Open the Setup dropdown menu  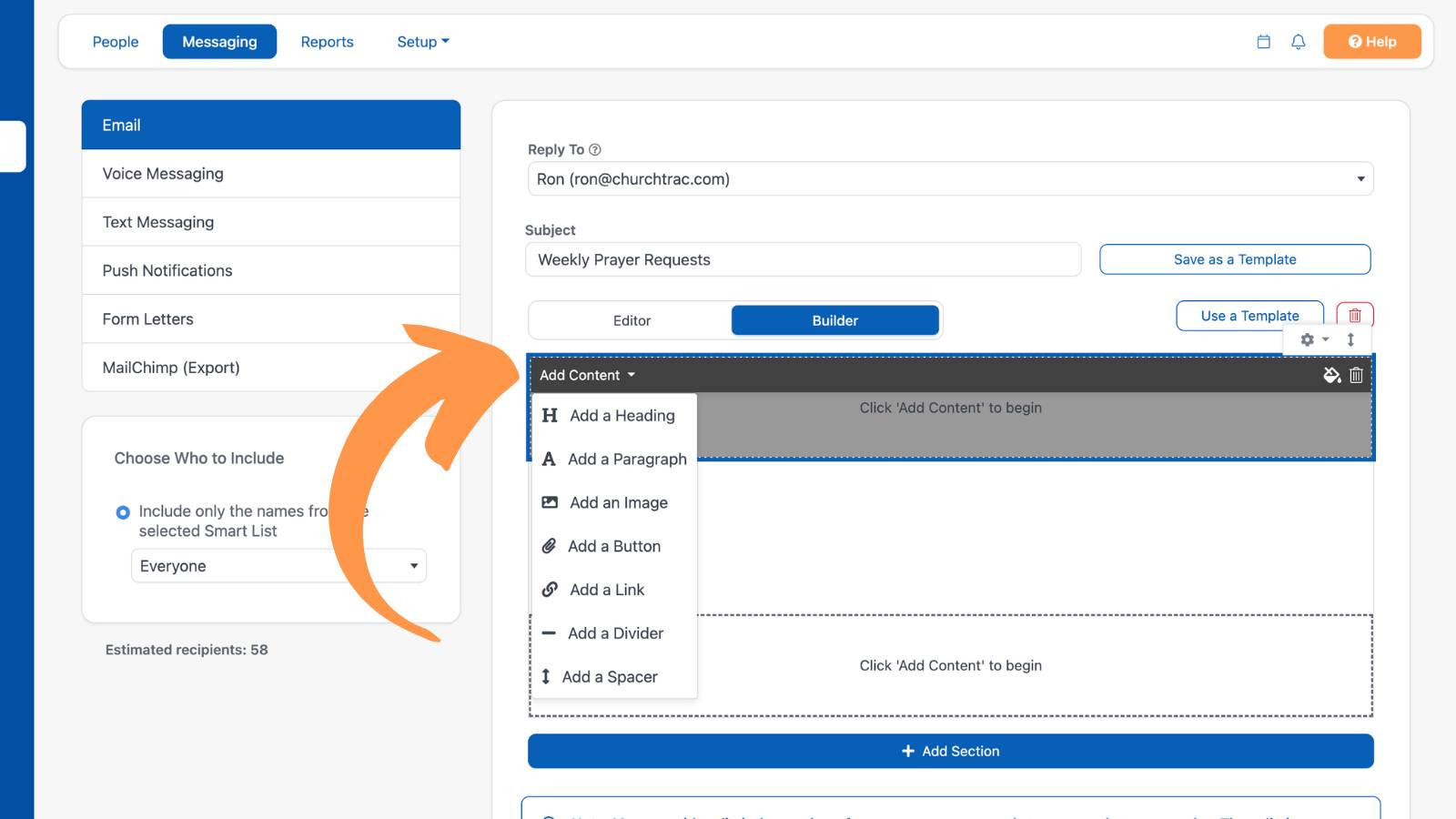pyautogui.click(x=423, y=42)
